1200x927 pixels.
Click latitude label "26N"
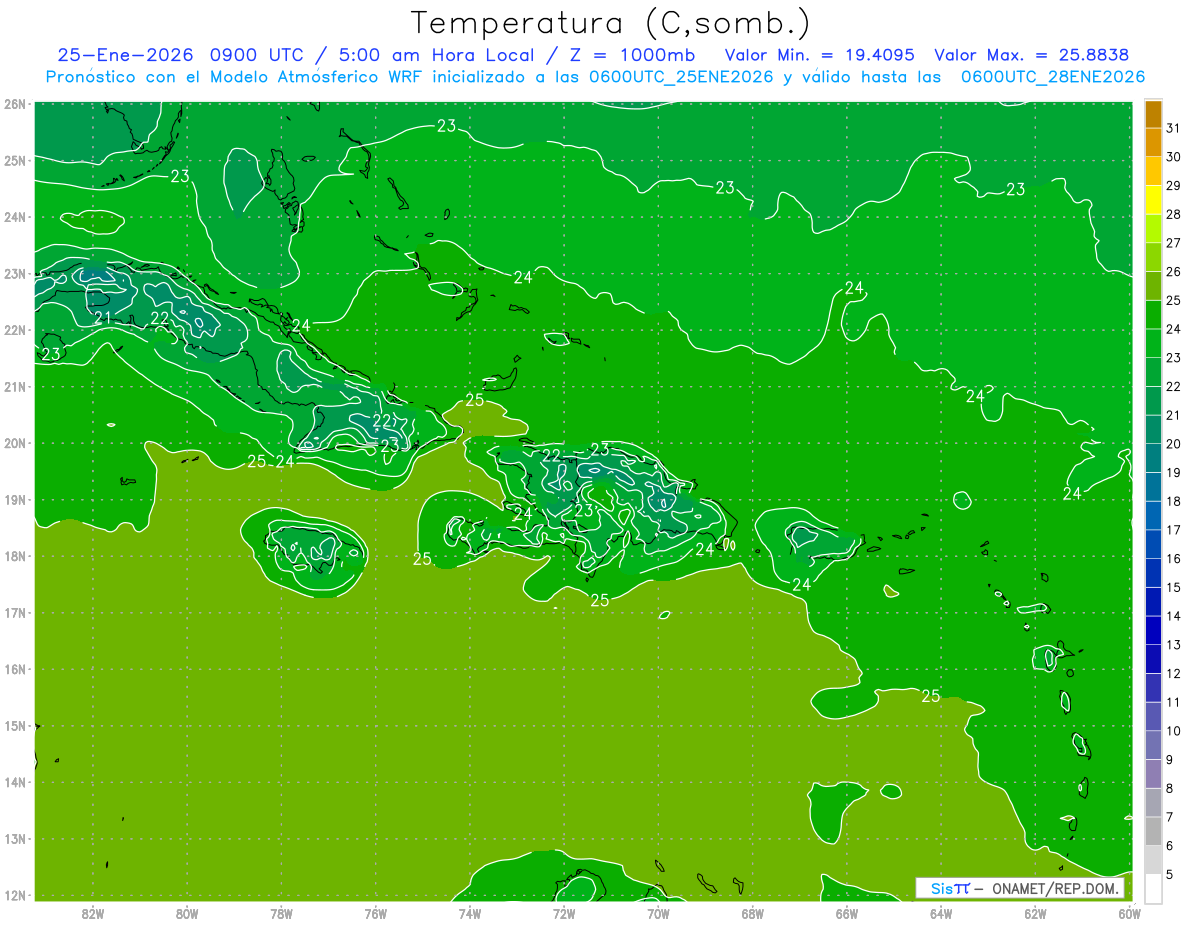(x=14, y=104)
